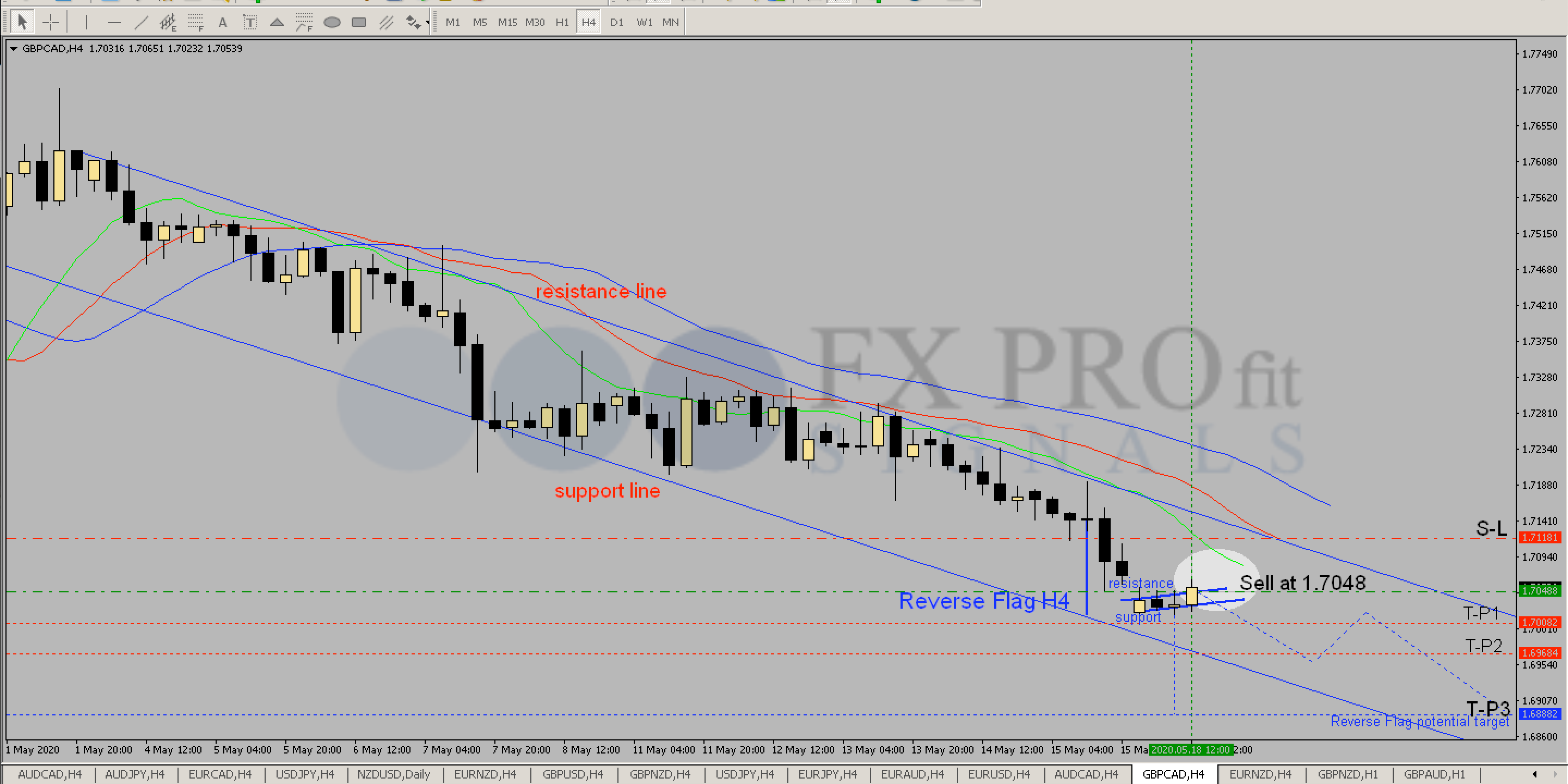
Task: Expand the GBPCAD,H4 chart title triangle
Action: [14, 48]
